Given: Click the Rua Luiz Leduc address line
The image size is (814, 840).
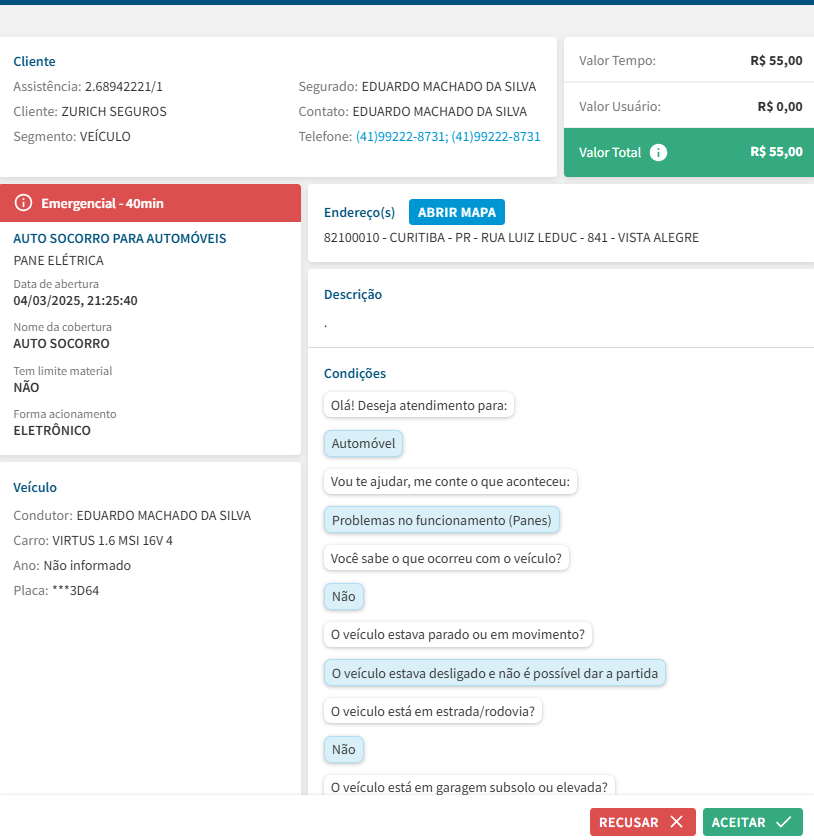Looking at the screenshot, I should point(511,238).
